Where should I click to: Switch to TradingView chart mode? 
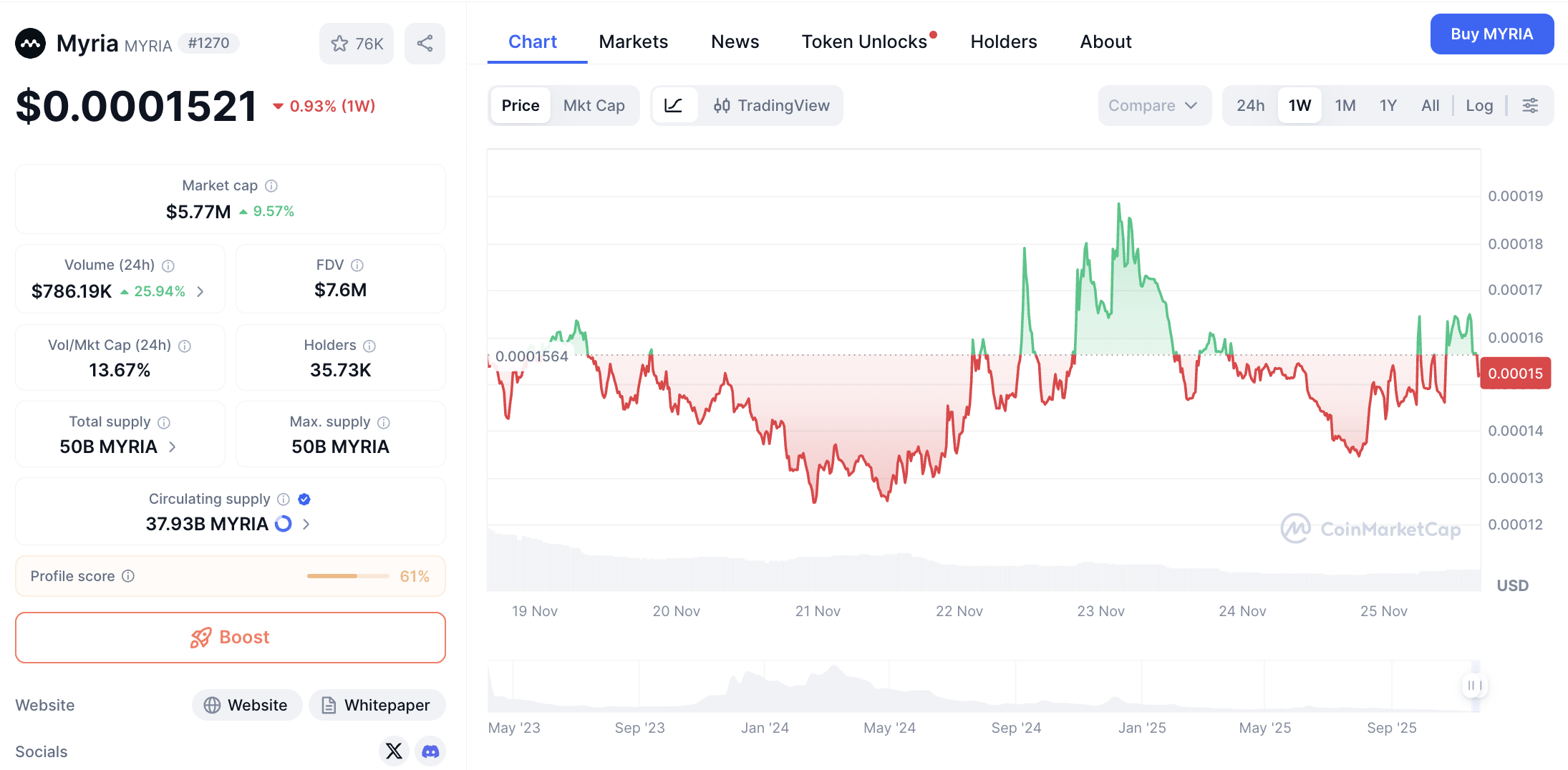tap(771, 106)
